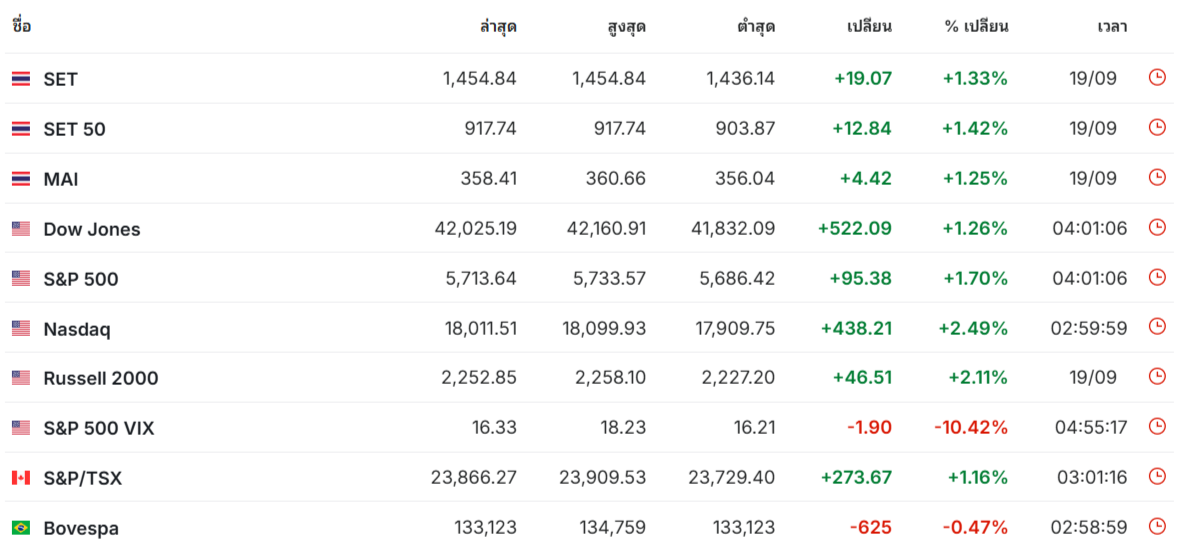Click Nasdaq last 18,011.51
1178x543 pixels.
coord(479,327)
